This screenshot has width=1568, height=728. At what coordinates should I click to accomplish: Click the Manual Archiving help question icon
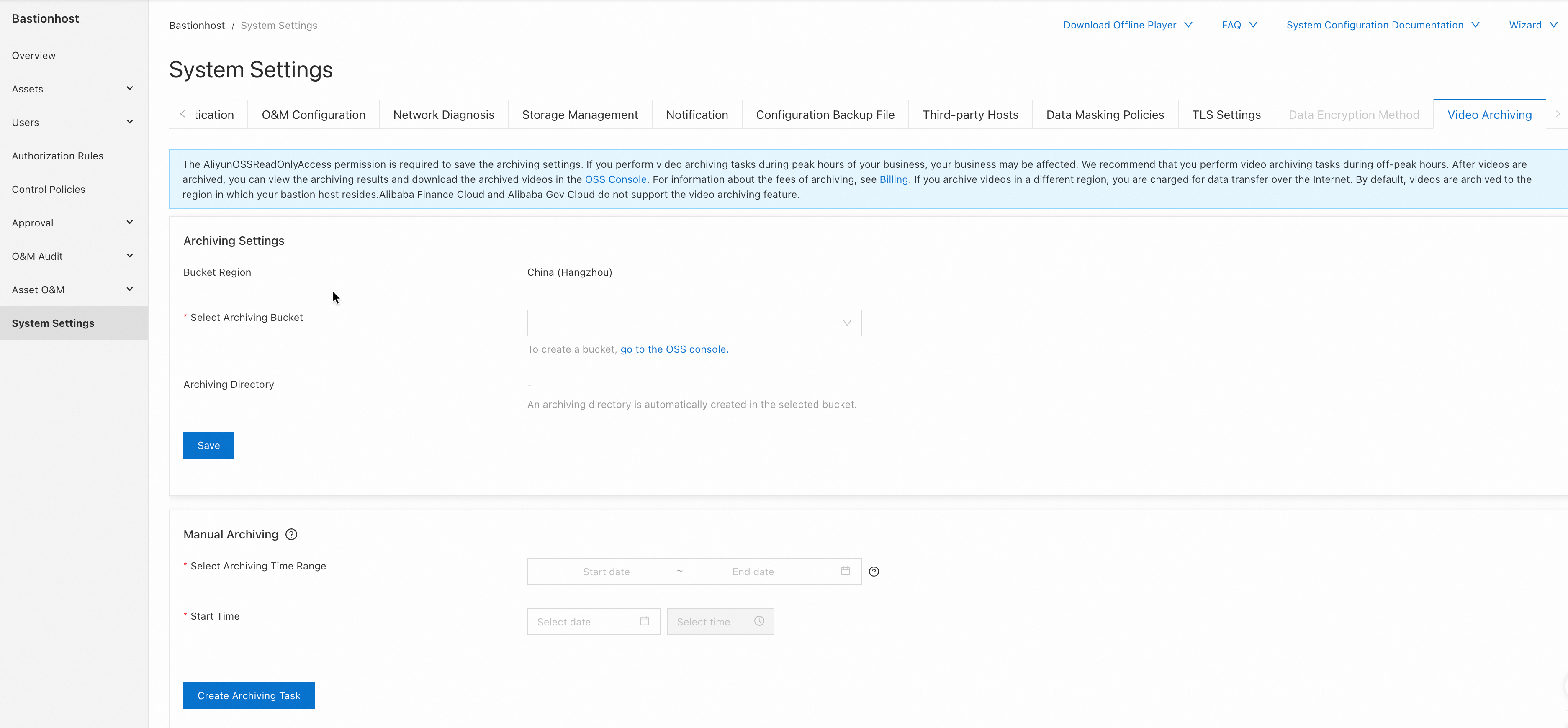[292, 534]
